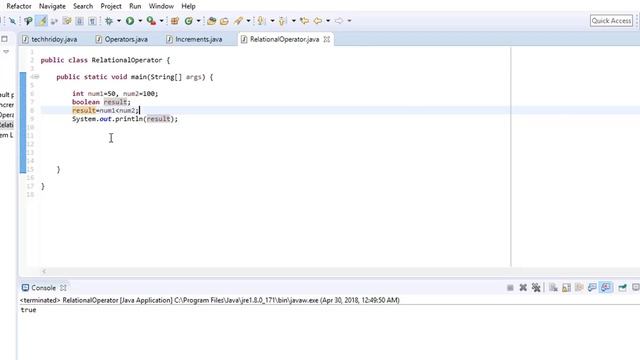Screen dimensions: 640x360
Task: Open the Window menu
Action: coord(161,7)
